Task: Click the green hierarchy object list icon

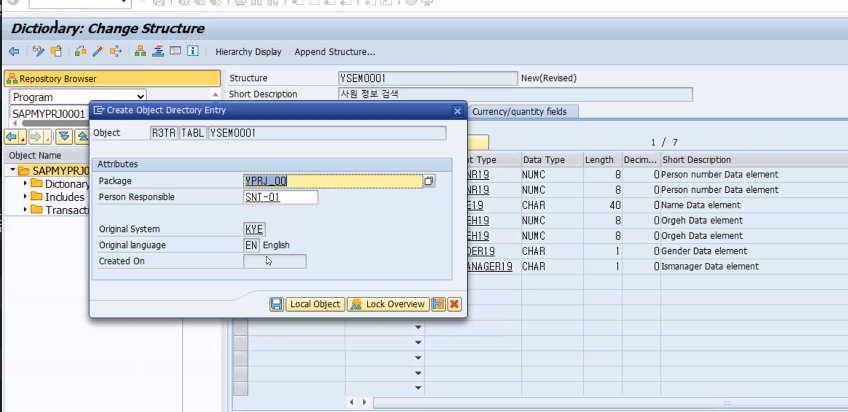Action: click(x=141, y=51)
